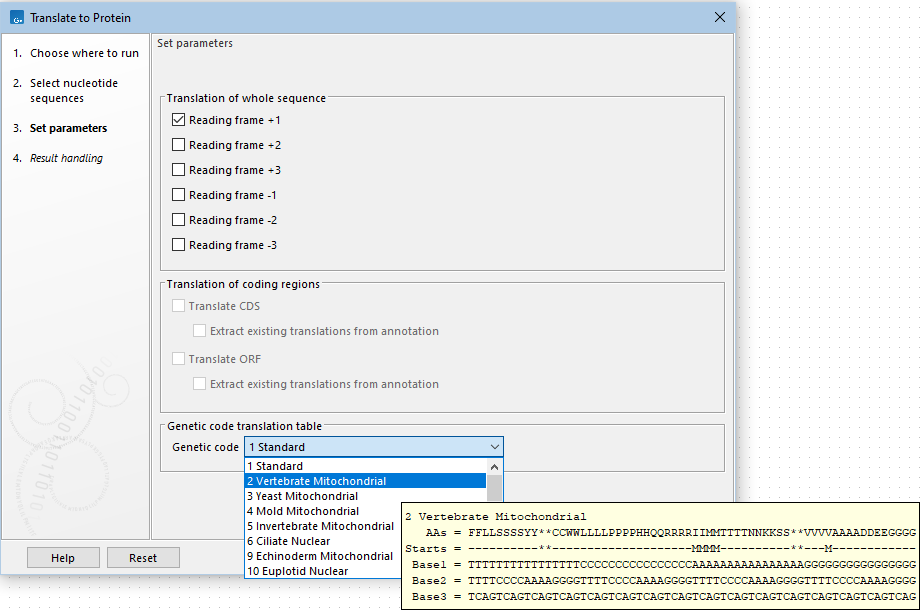The width and height of the screenshot is (921, 611).
Task: Close the Translate to Protein dialog
Action: [720, 18]
